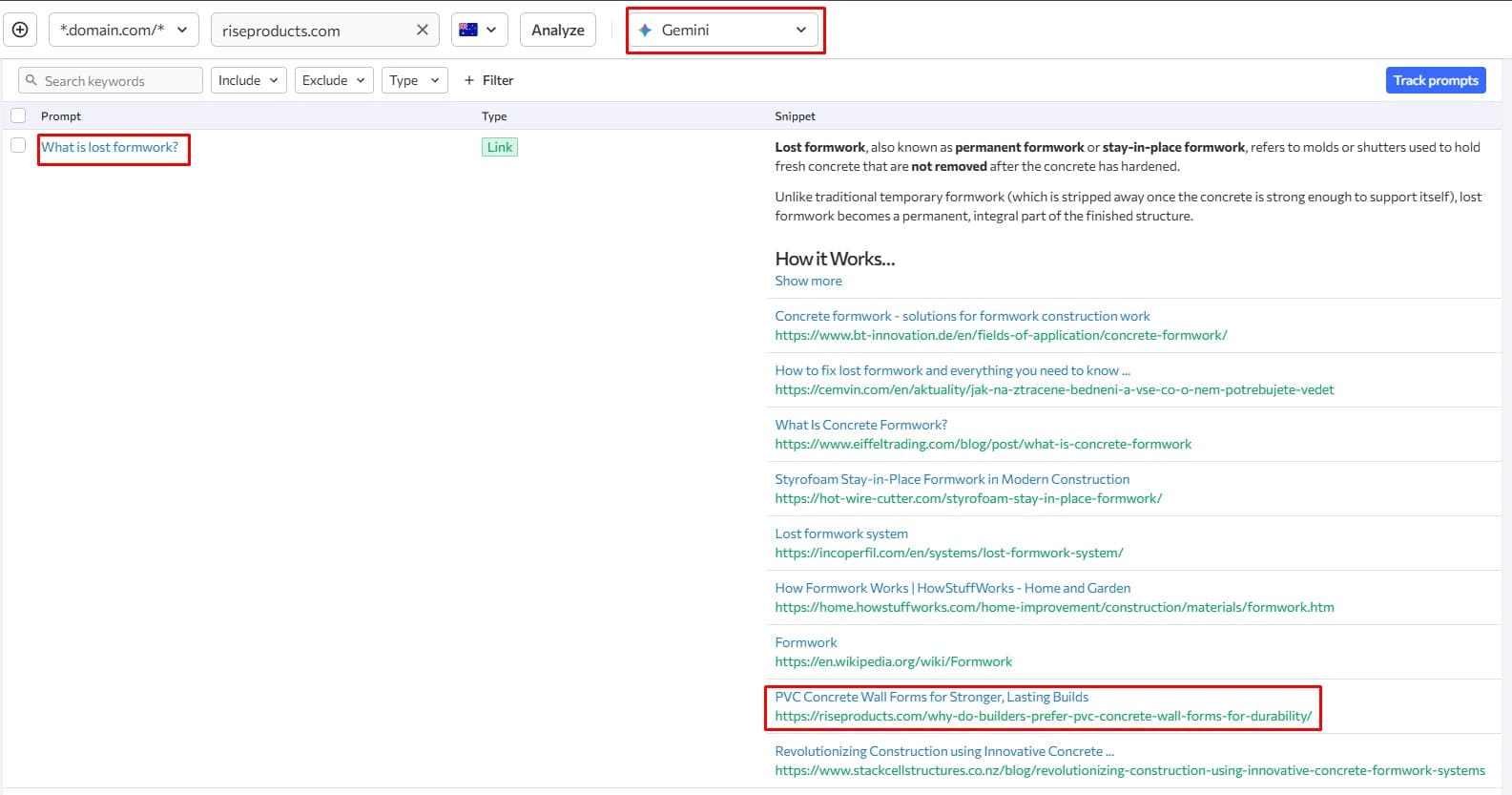Clear the riseproducts.com domain field
The width and height of the screenshot is (1512, 795).
(x=423, y=30)
